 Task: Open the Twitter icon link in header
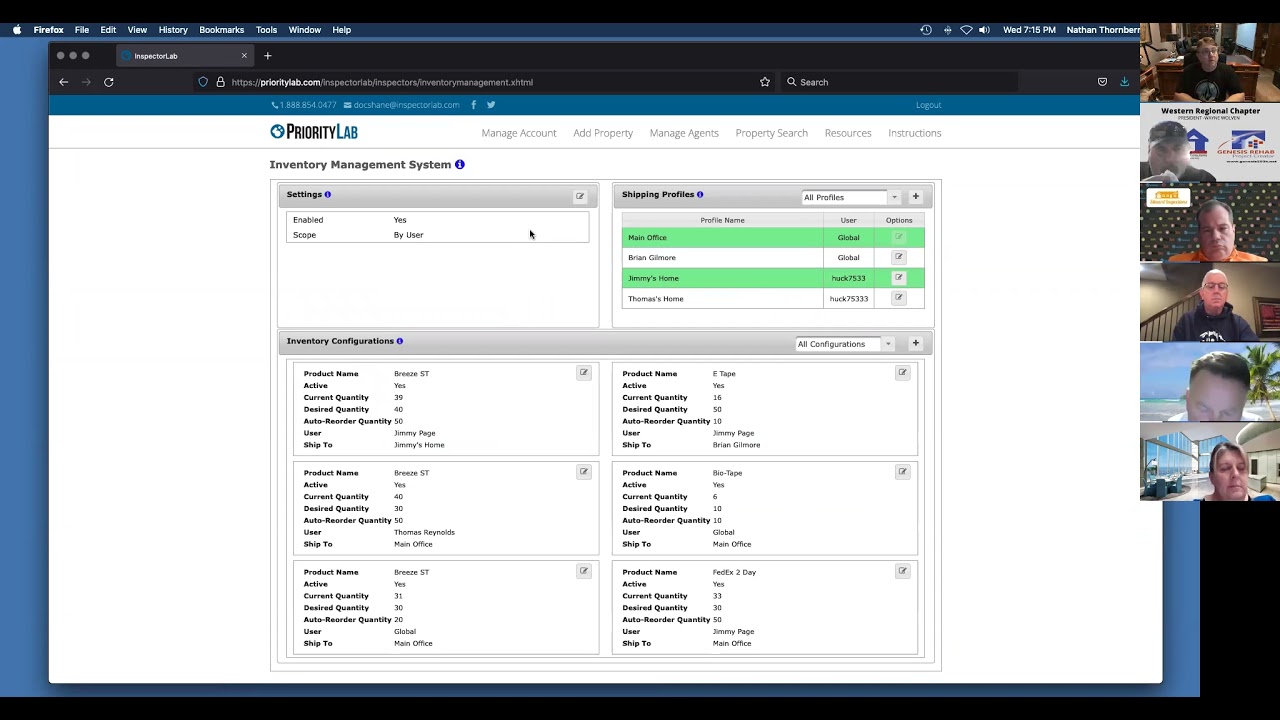pyautogui.click(x=491, y=104)
